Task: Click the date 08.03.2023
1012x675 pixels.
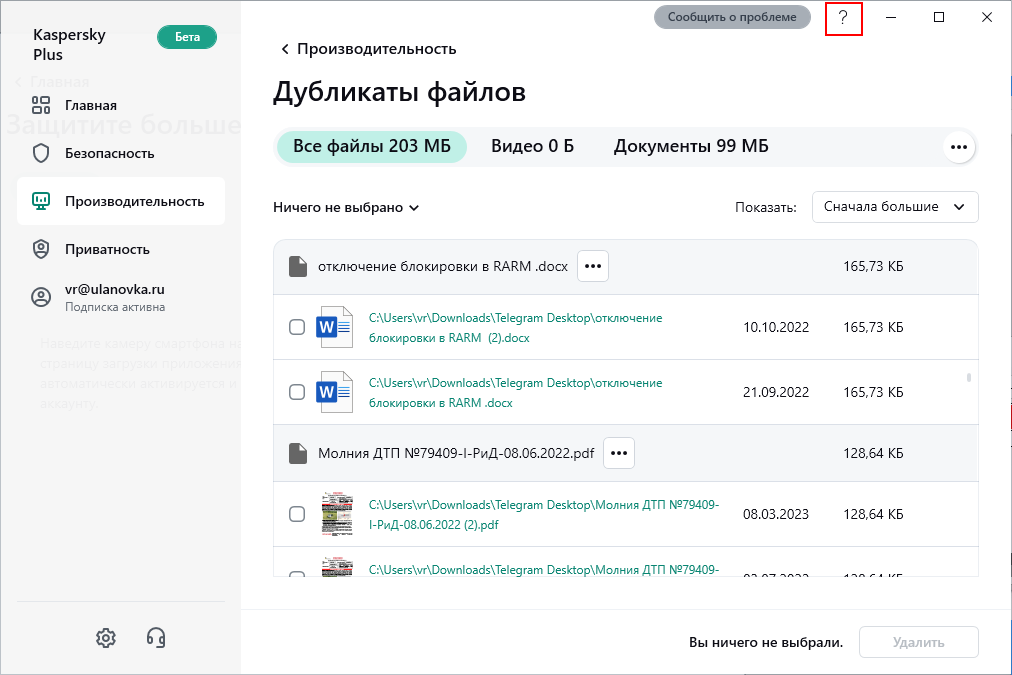Action: [x=776, y=514]
